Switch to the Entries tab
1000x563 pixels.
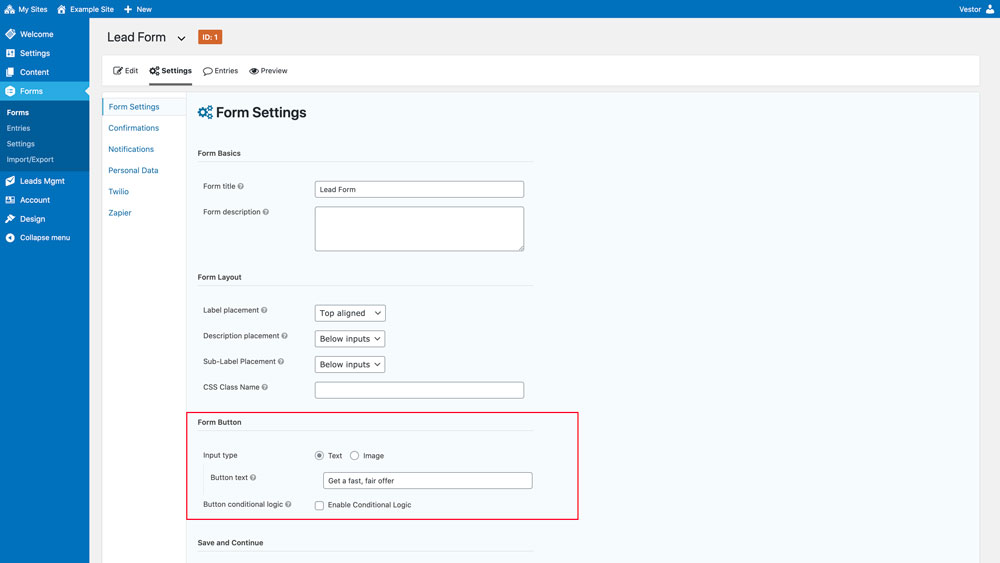click(x=221, y=71)
